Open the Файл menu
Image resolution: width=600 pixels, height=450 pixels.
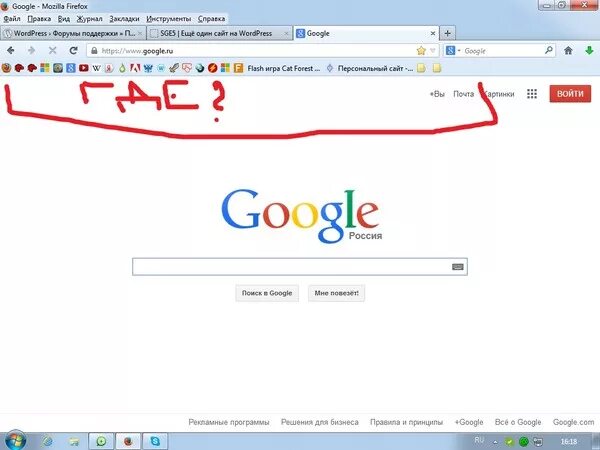tap(12, 19)
